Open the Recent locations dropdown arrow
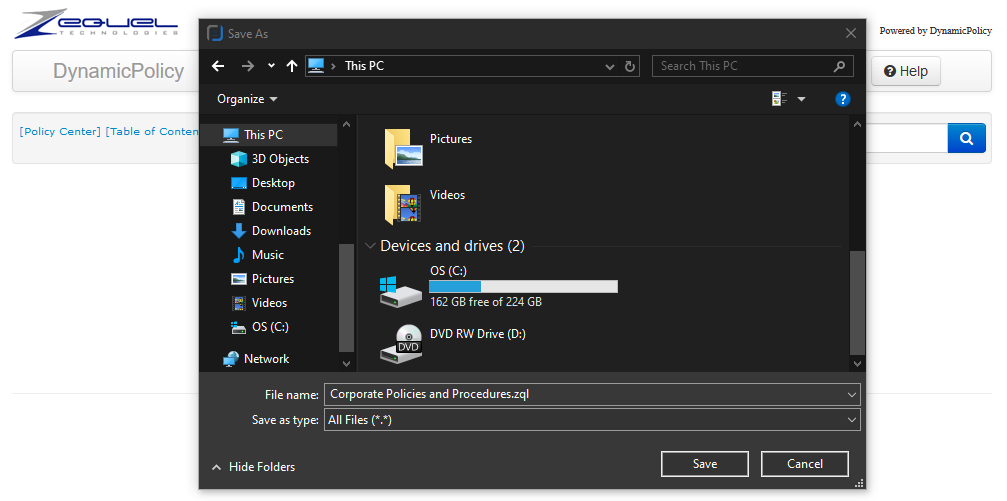Screen dimensions: 1007x501 coord(271,66)
